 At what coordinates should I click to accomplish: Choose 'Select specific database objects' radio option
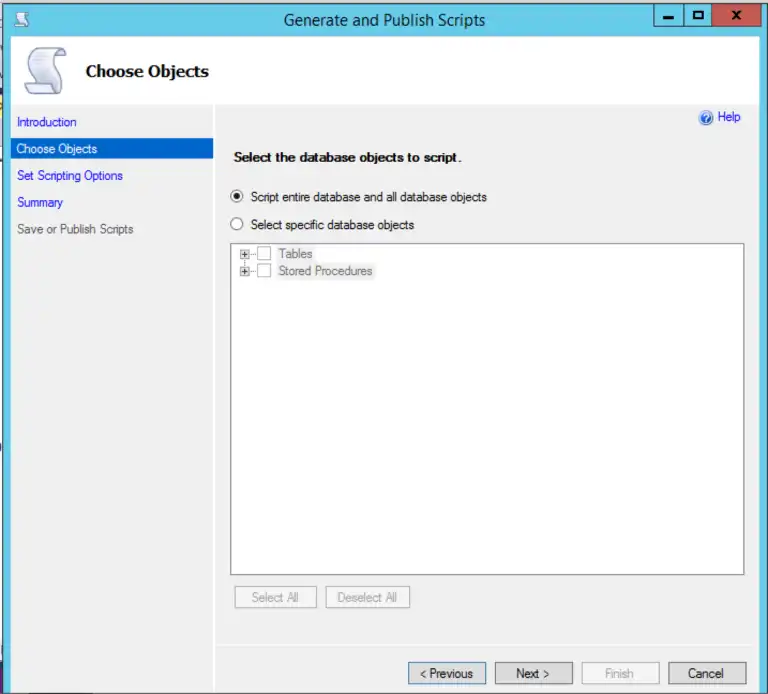pos(237,225)
